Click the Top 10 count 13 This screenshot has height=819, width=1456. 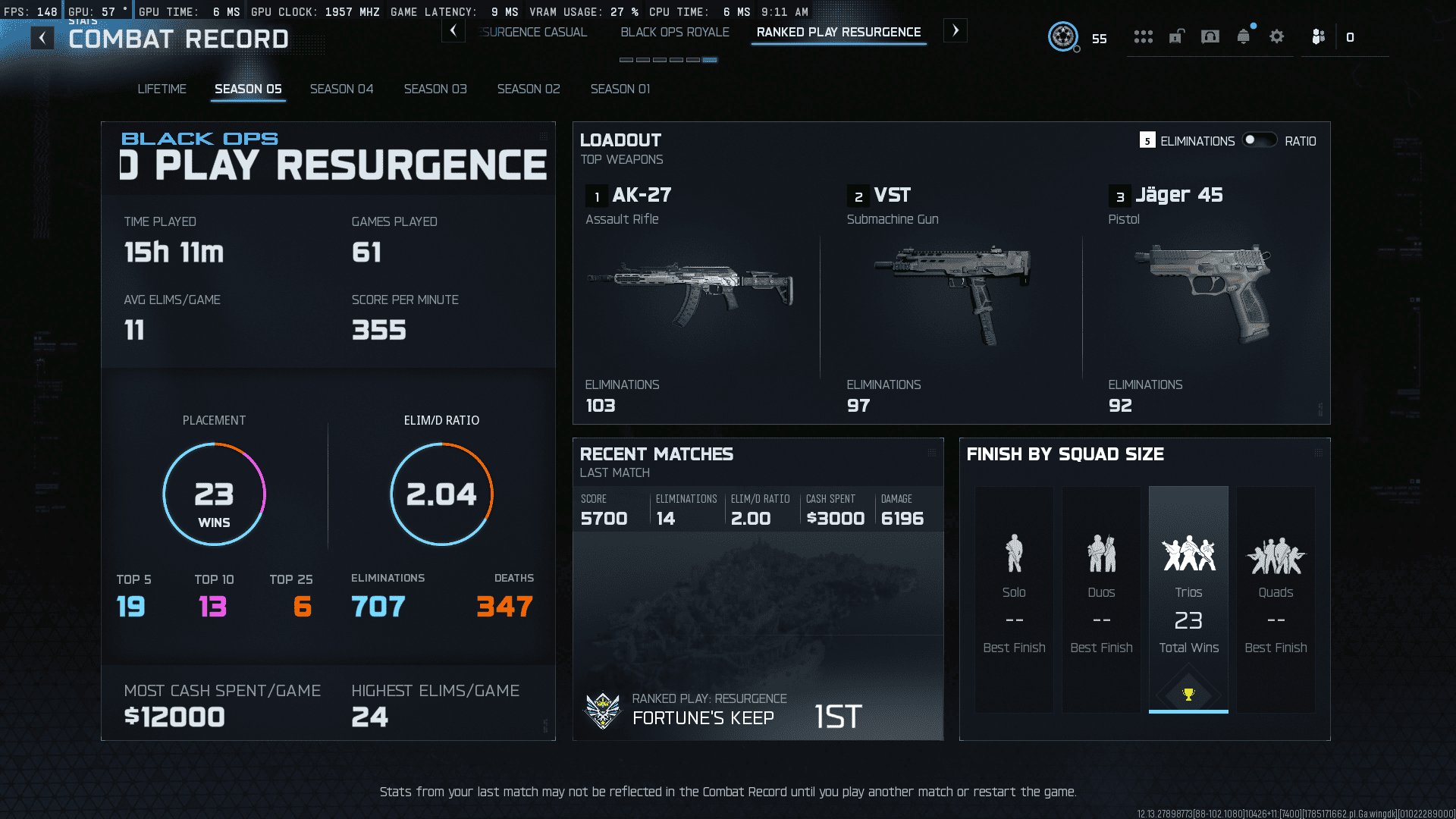[x=213, y=606]
